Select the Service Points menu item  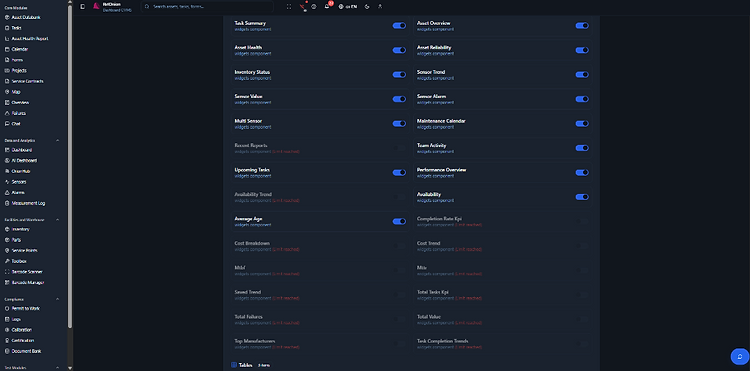click(x=25, y=251)
